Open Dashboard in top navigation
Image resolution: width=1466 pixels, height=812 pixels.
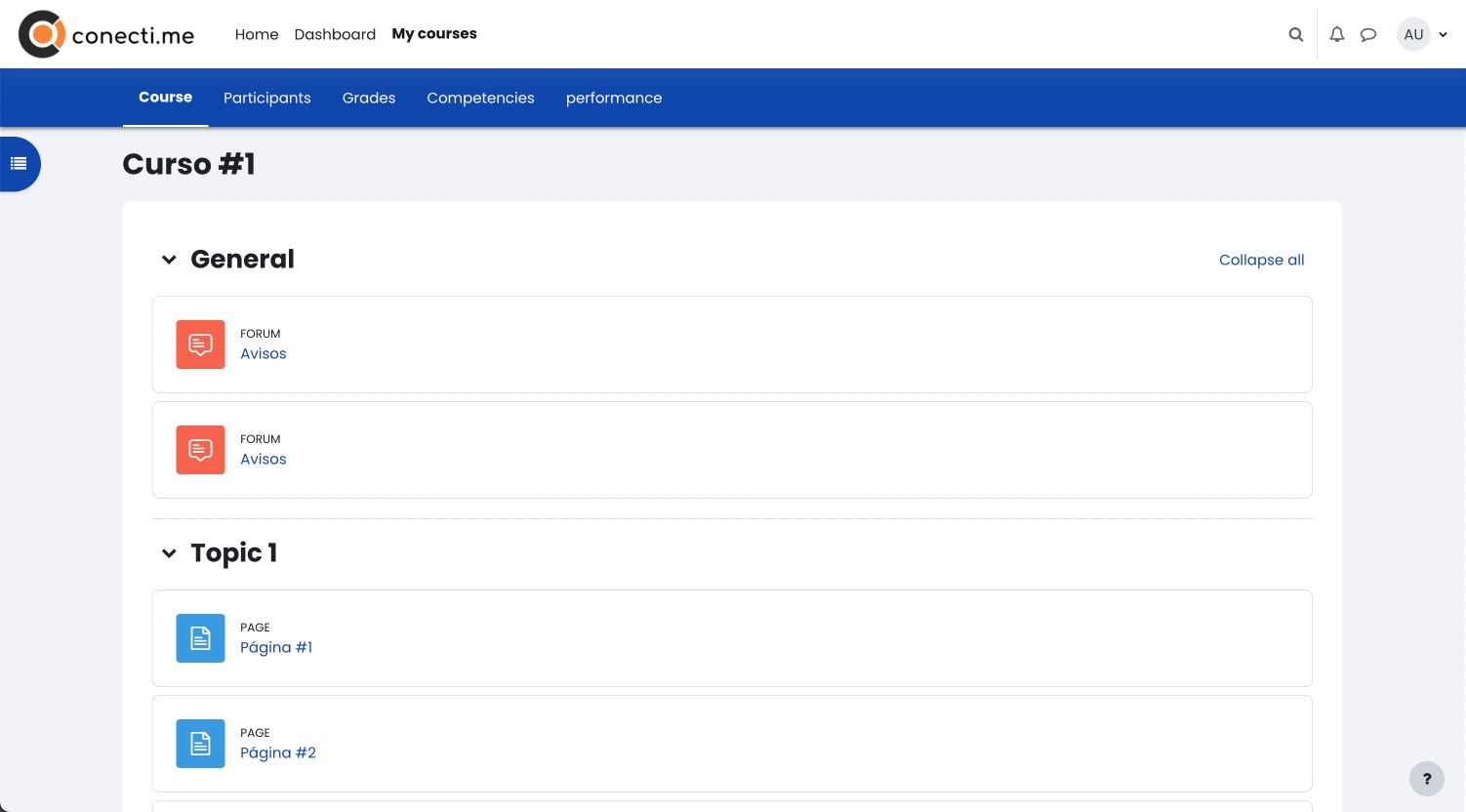(335, 34)
